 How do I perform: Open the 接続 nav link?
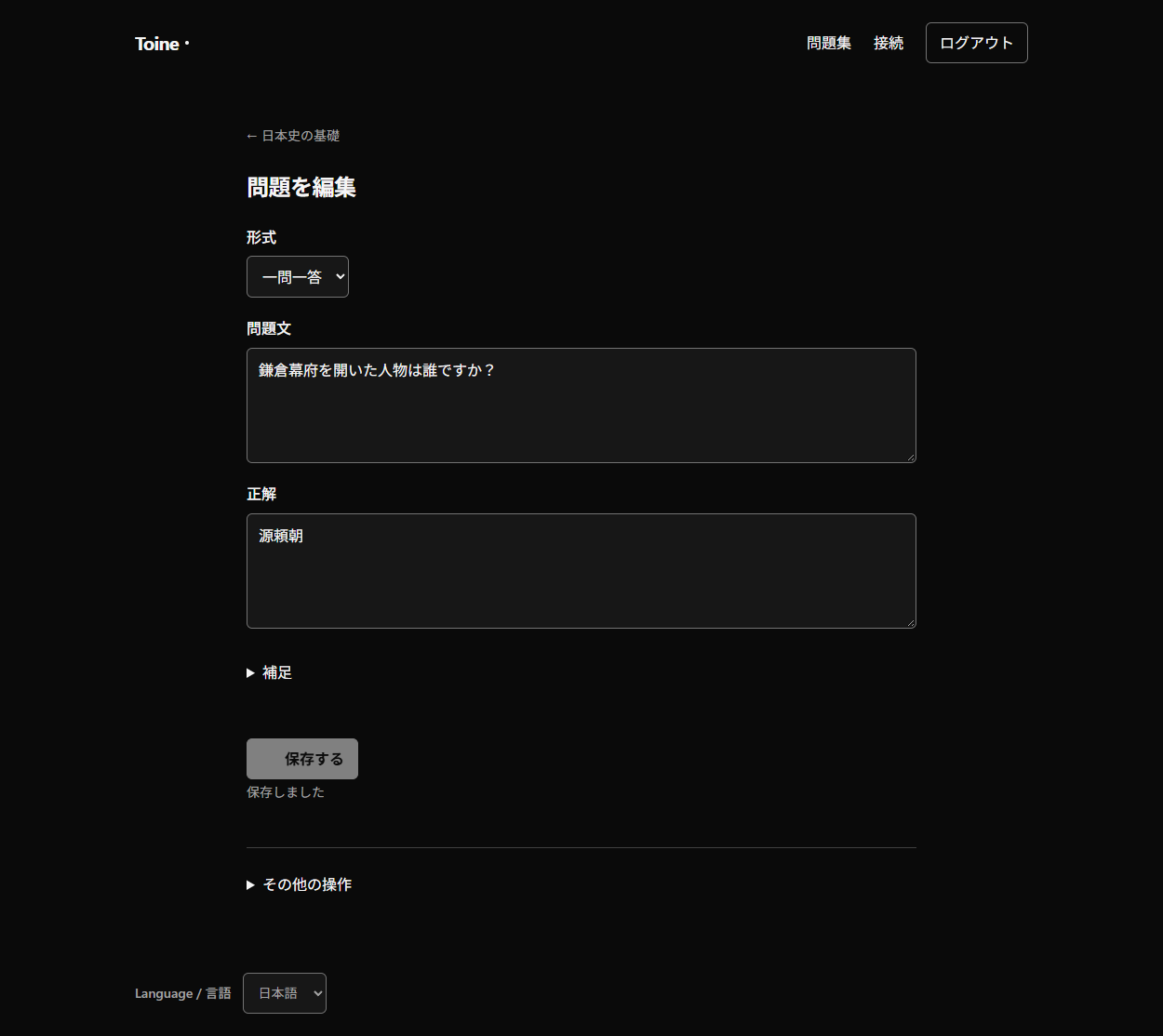point(889,43)
